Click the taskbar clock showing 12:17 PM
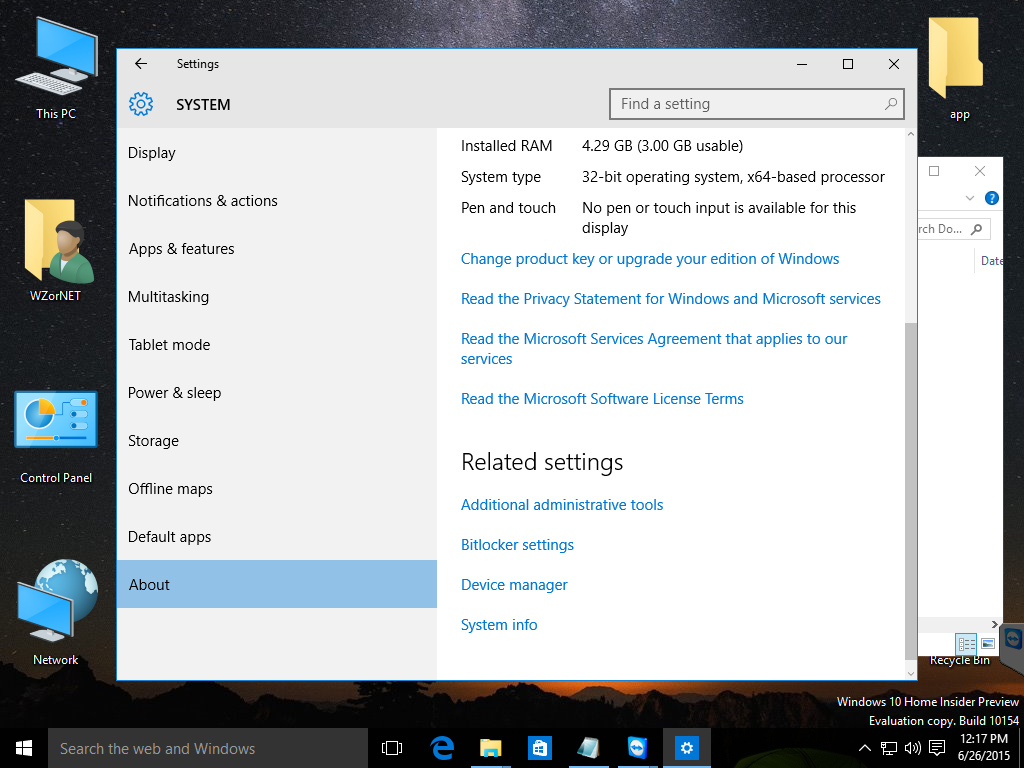1024x768 pixels. tap(984, 739)
